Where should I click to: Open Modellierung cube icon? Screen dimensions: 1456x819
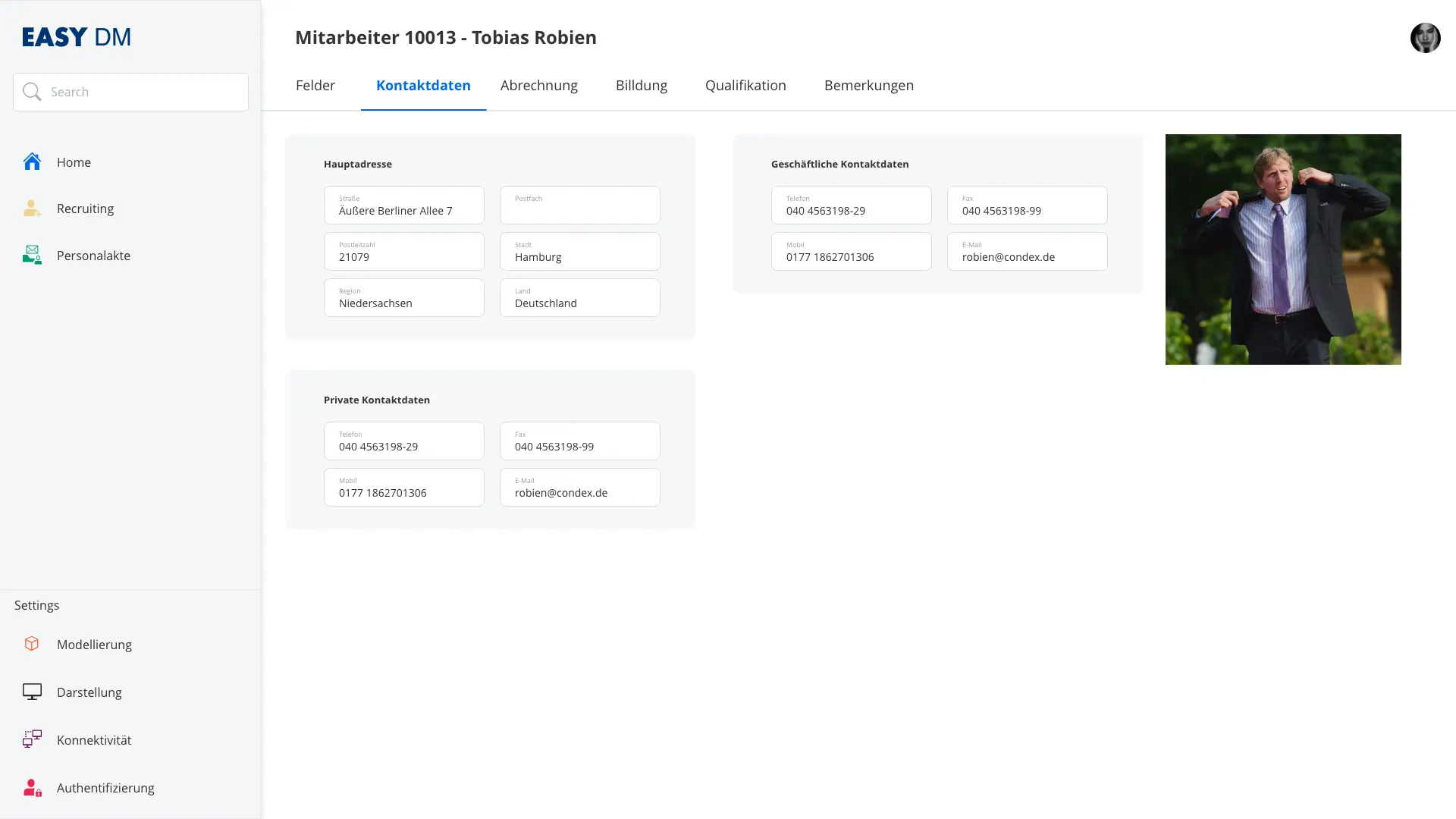32,644
